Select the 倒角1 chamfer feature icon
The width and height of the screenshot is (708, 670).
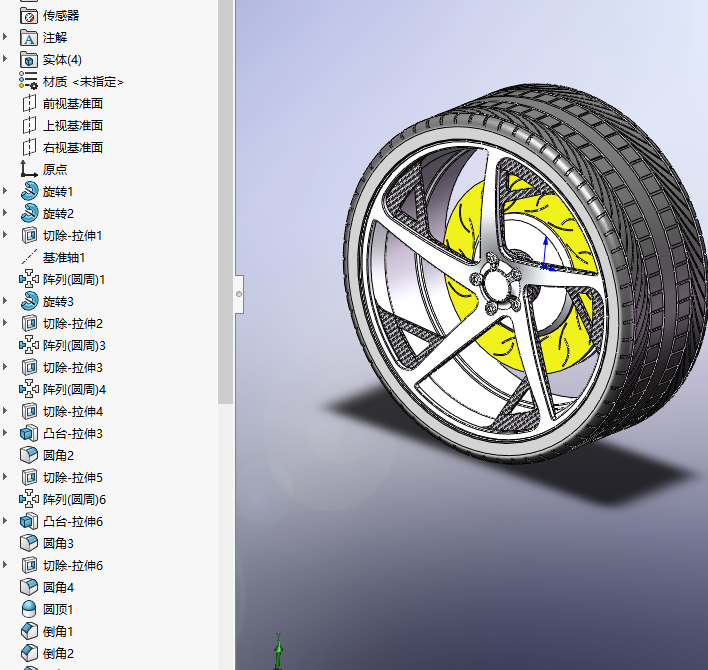(29, 631)
